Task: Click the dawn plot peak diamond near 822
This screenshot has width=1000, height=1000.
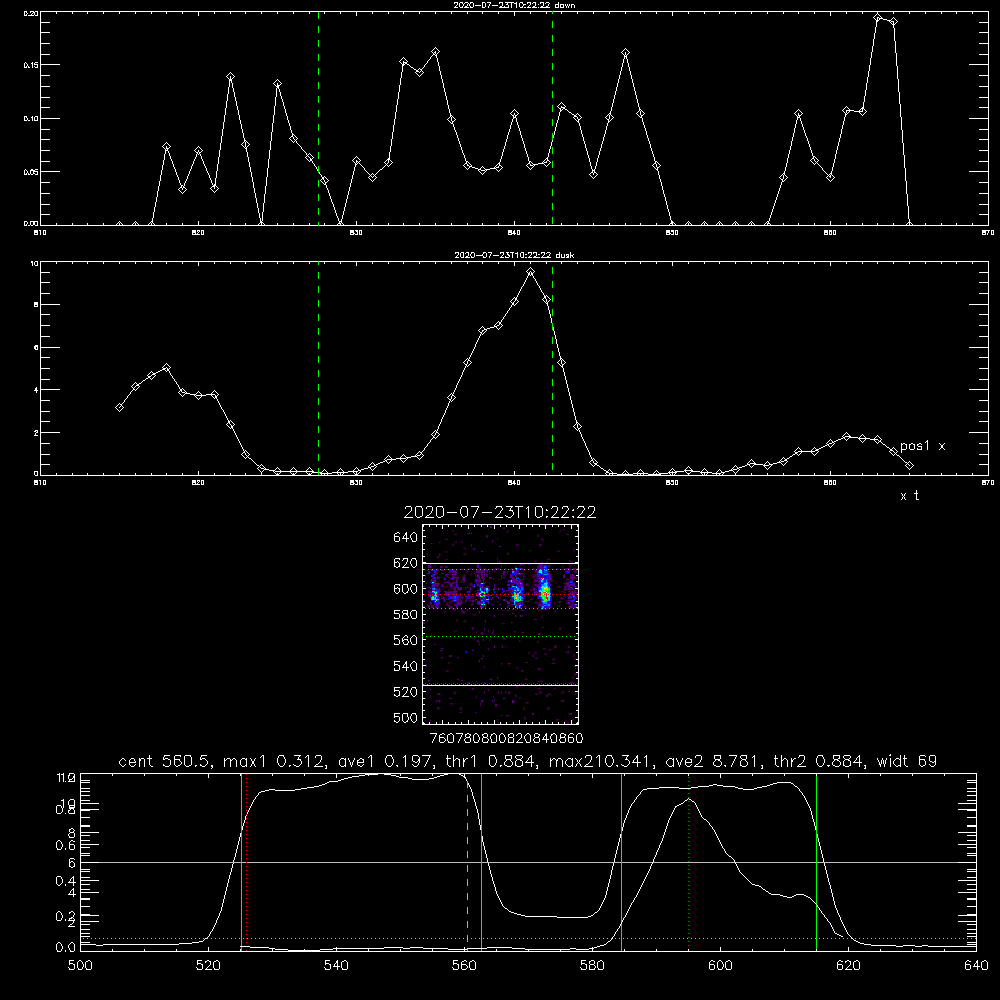Action: (230, 77)
